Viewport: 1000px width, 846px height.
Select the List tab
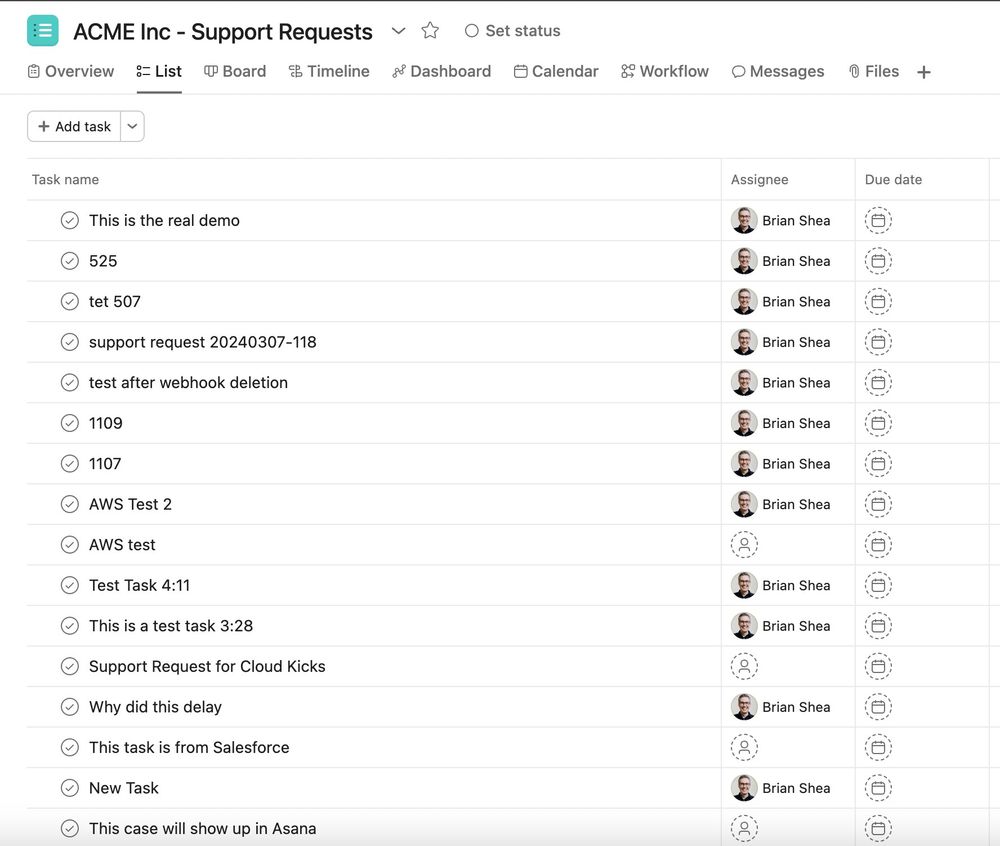tap(159, 71)
